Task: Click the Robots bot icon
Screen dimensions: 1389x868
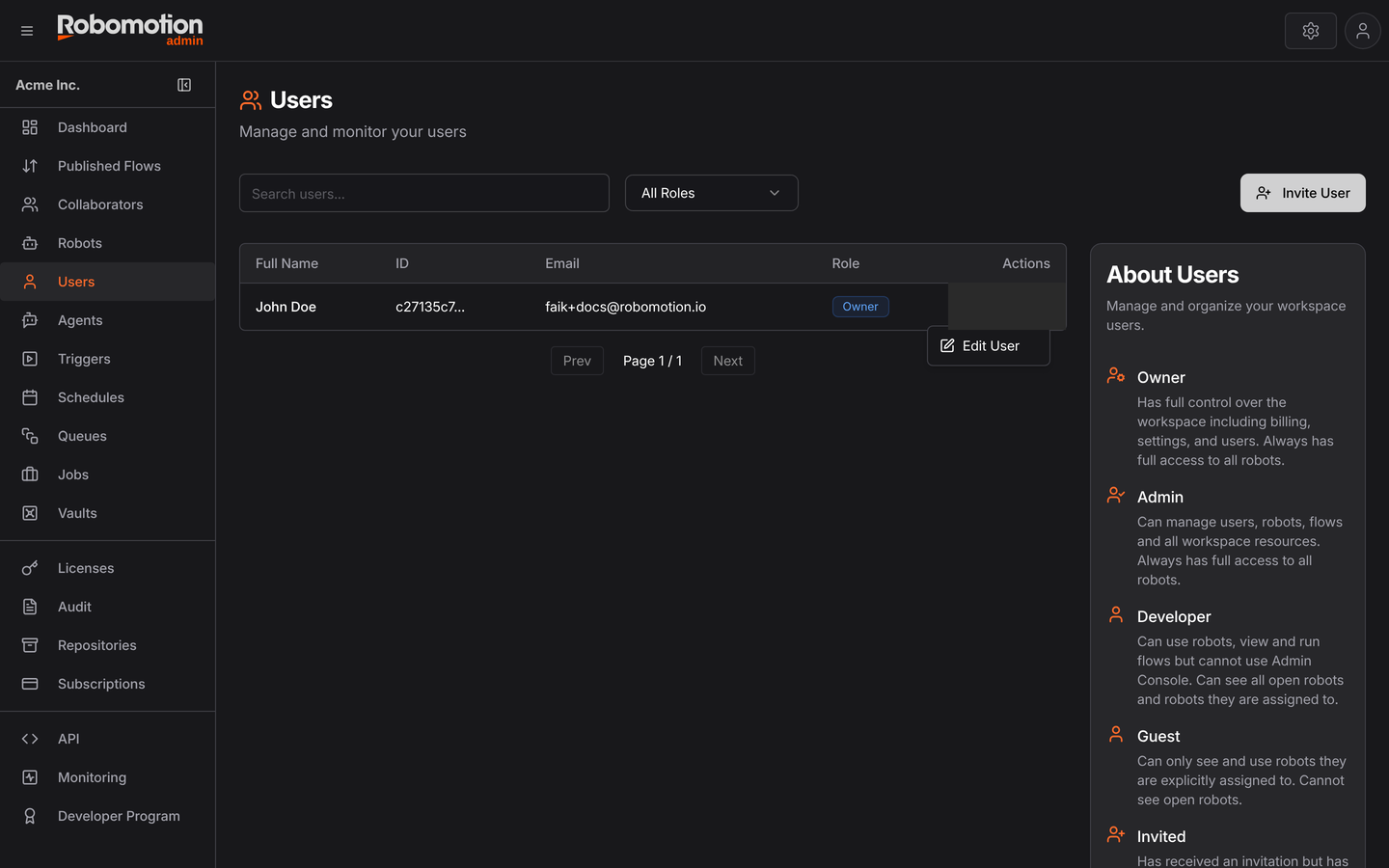Action: point(30,243)
